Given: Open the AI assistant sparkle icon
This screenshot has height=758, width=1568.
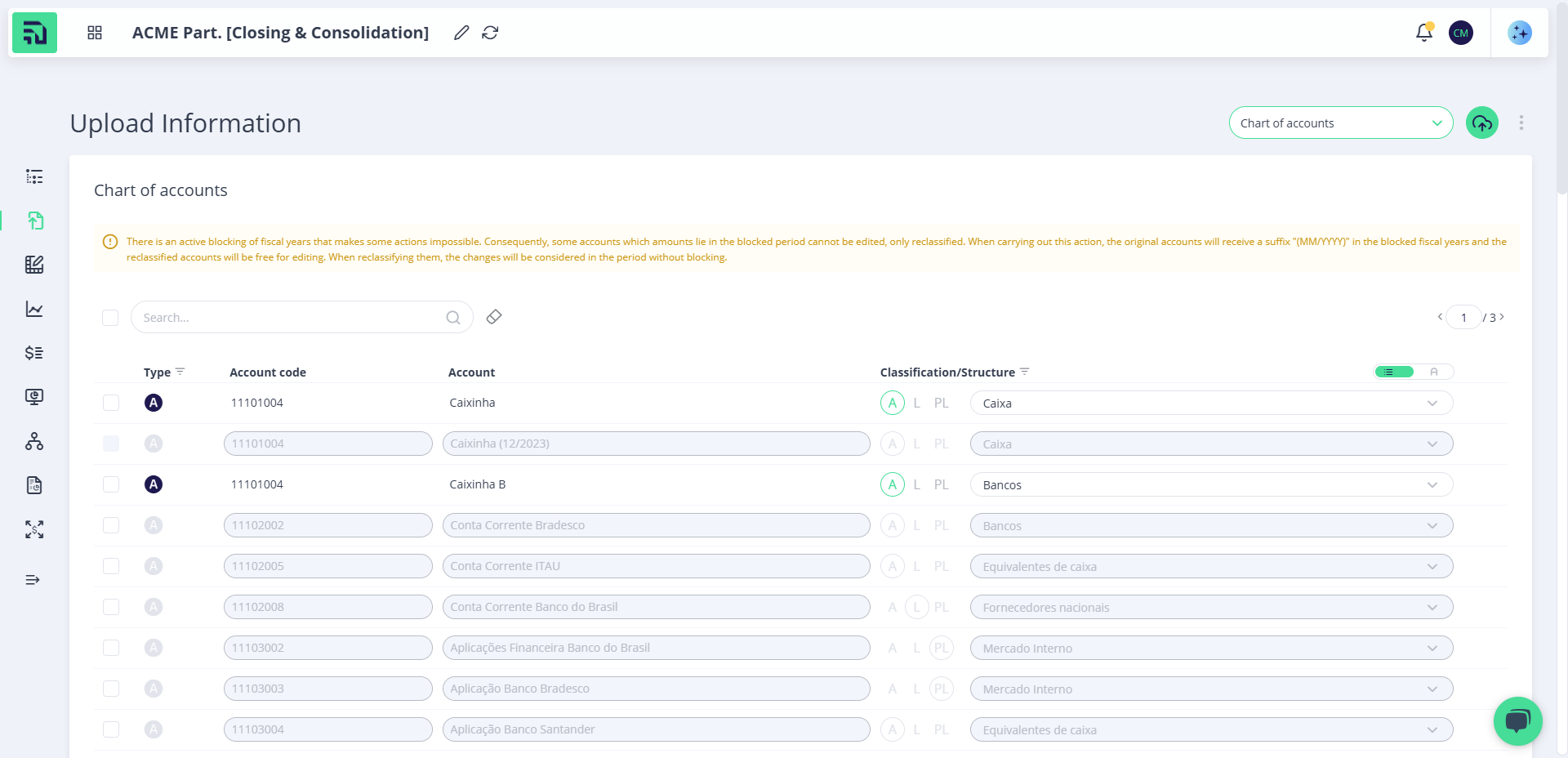Looking at the screenshot, I should point(1519,33).
